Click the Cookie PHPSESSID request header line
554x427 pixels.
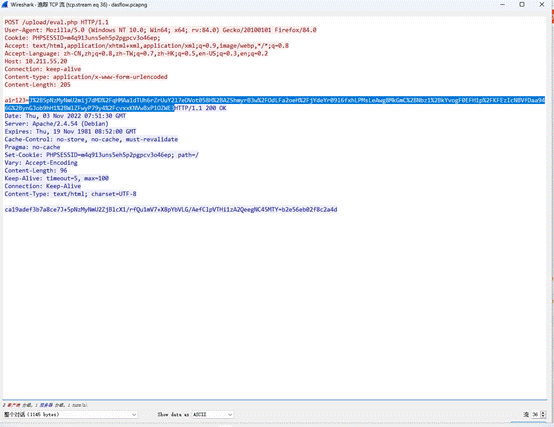click(x=82, y=38)
